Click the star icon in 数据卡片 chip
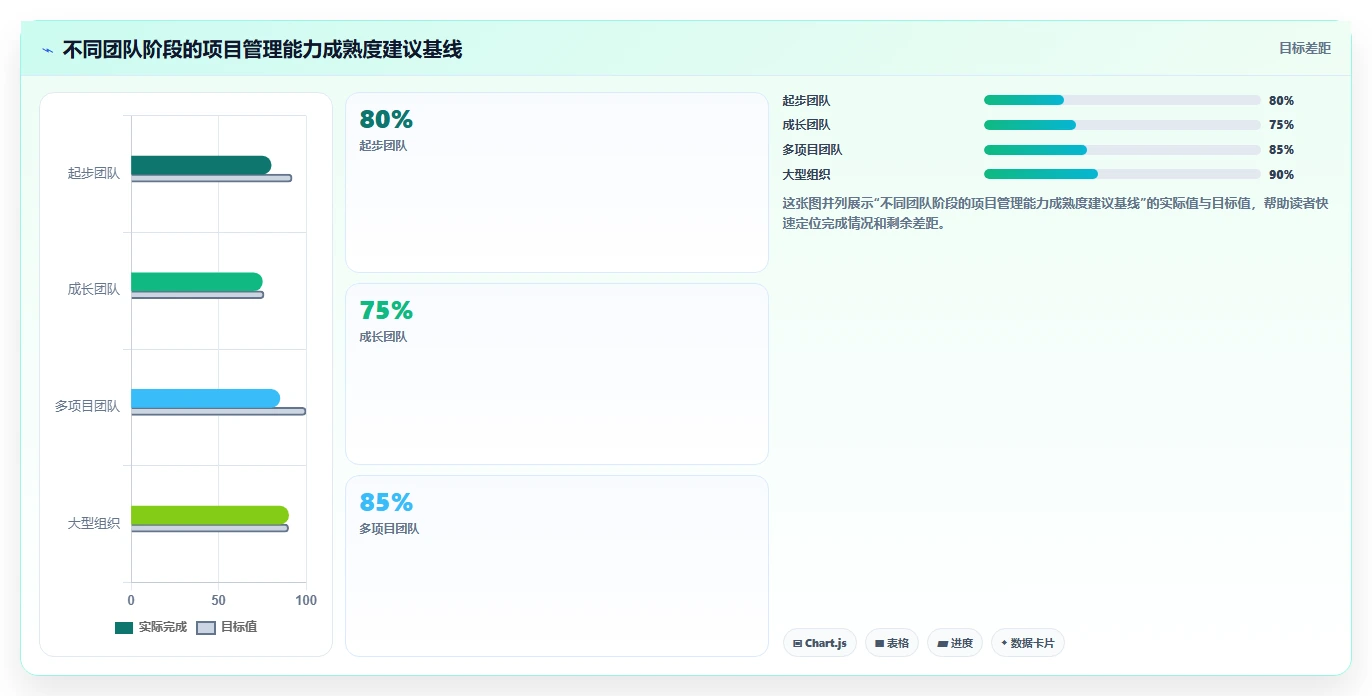 tap(1004, 643)
